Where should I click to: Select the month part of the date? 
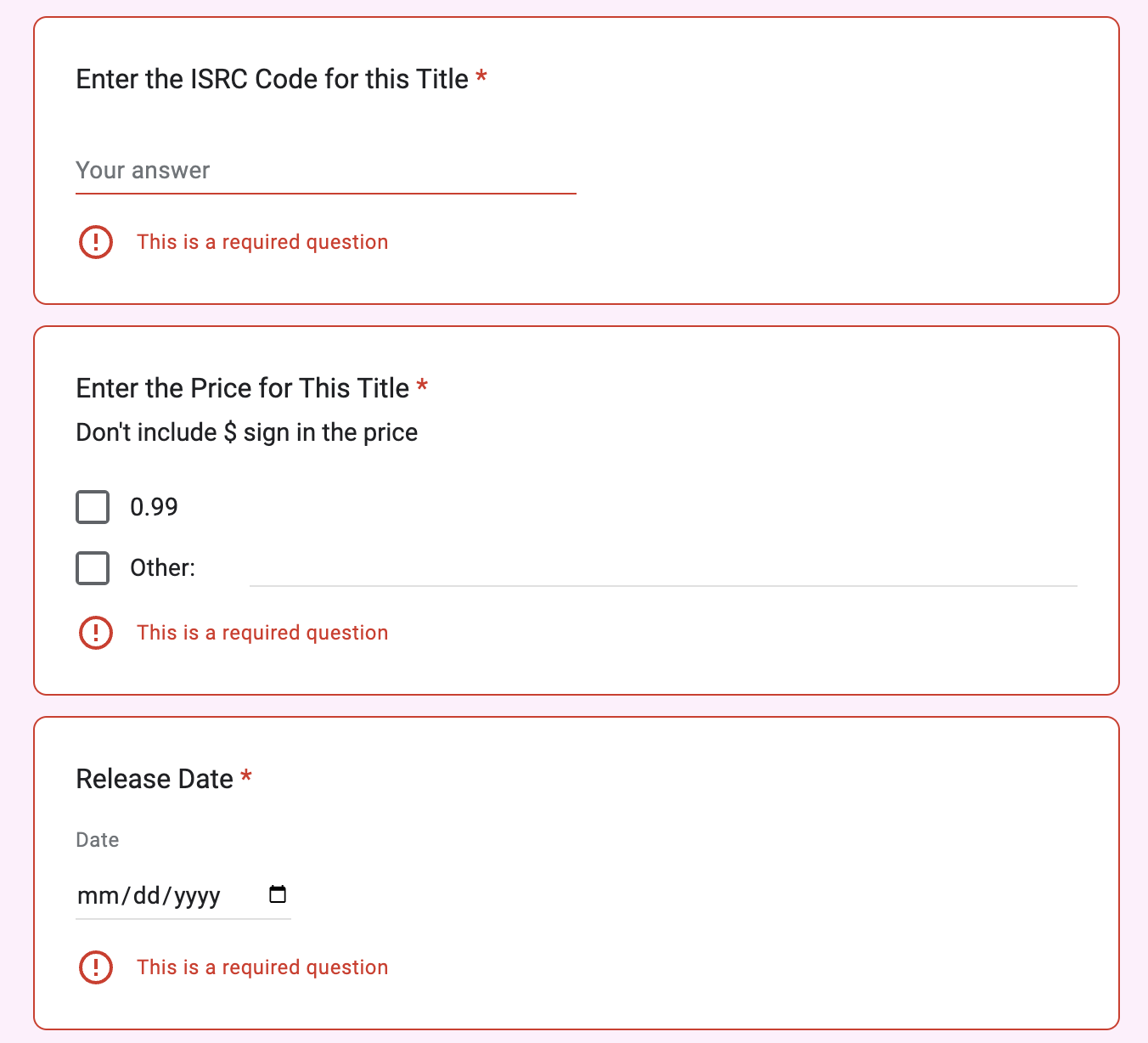click(99, 895)
